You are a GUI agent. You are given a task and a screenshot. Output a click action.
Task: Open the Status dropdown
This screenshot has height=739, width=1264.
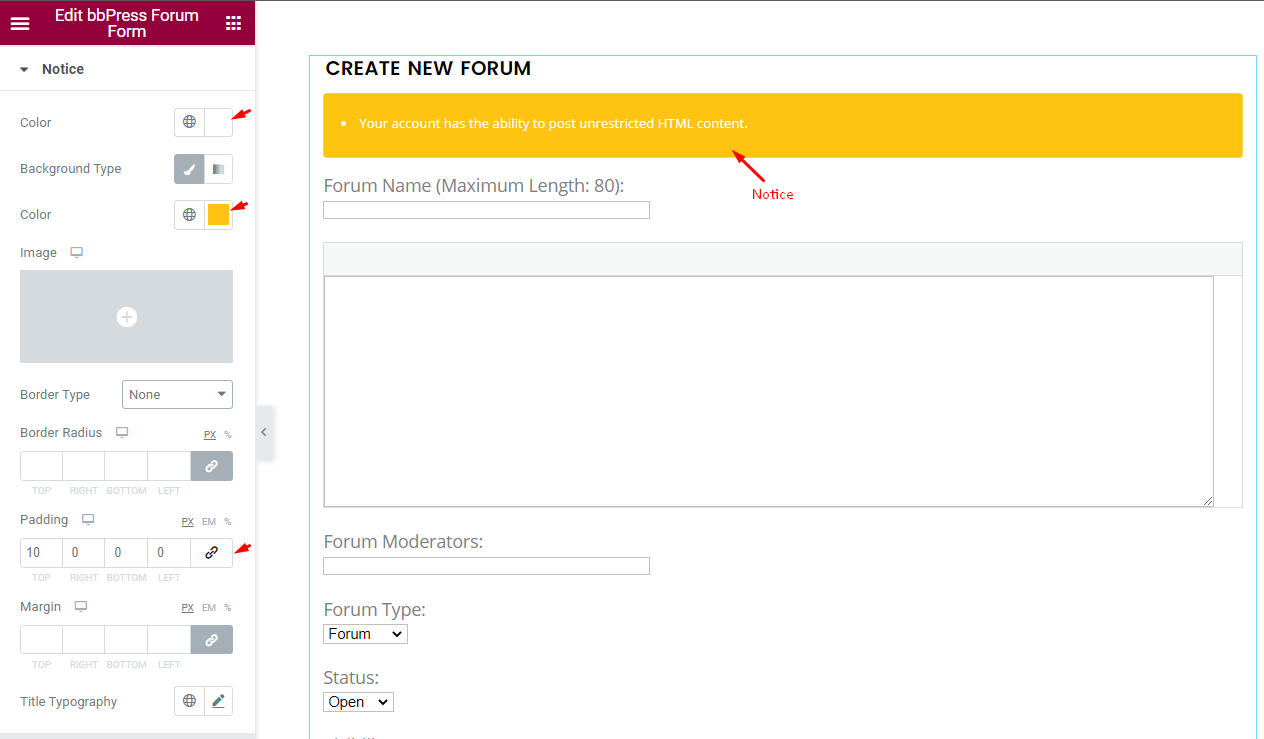pos(358,701)
